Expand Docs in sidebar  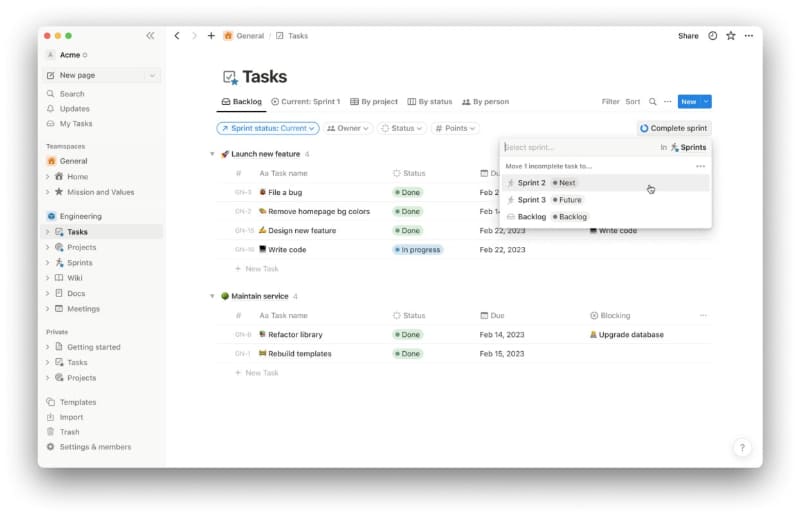click(x=47, y=293)
